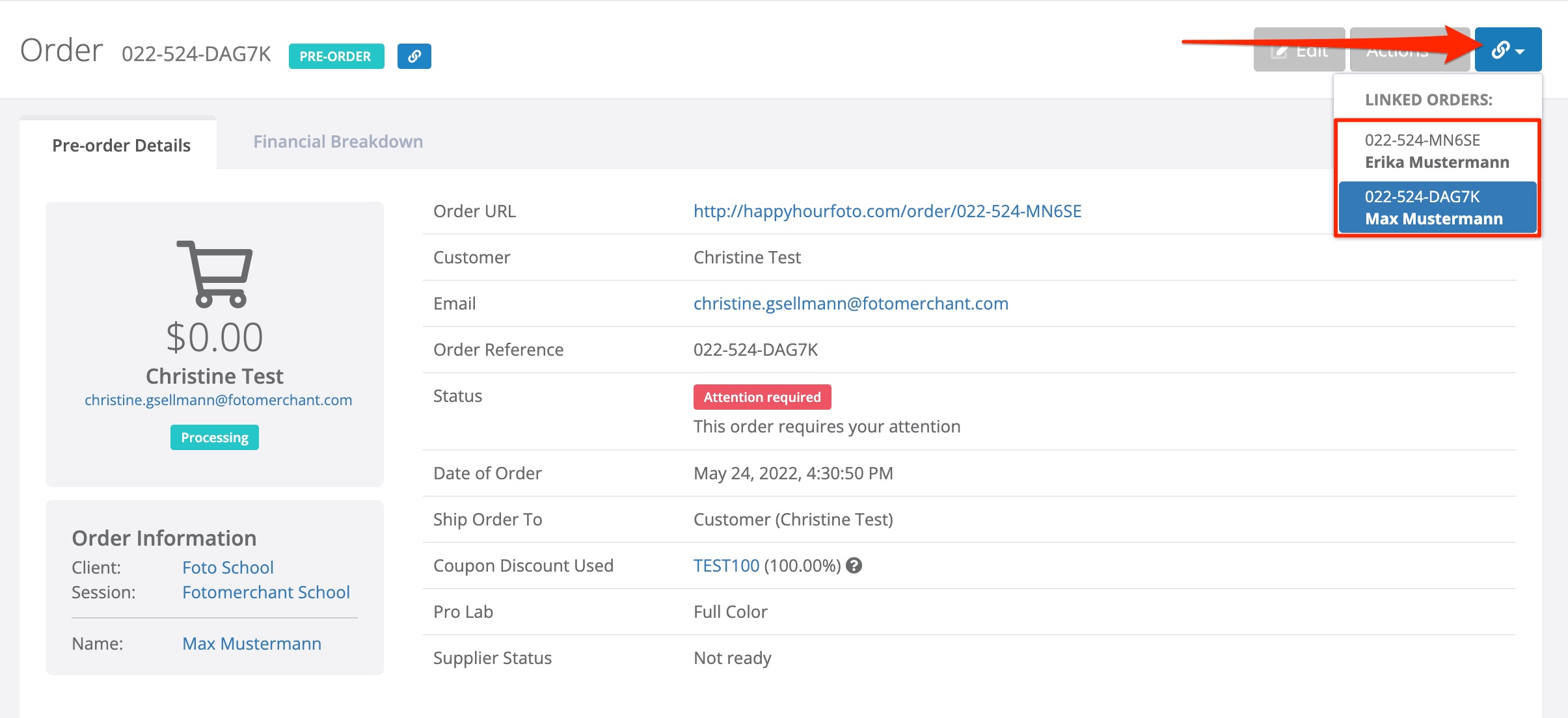Click the Christine Test name under the cart
Screen dimensions: 1568x718
215,376
